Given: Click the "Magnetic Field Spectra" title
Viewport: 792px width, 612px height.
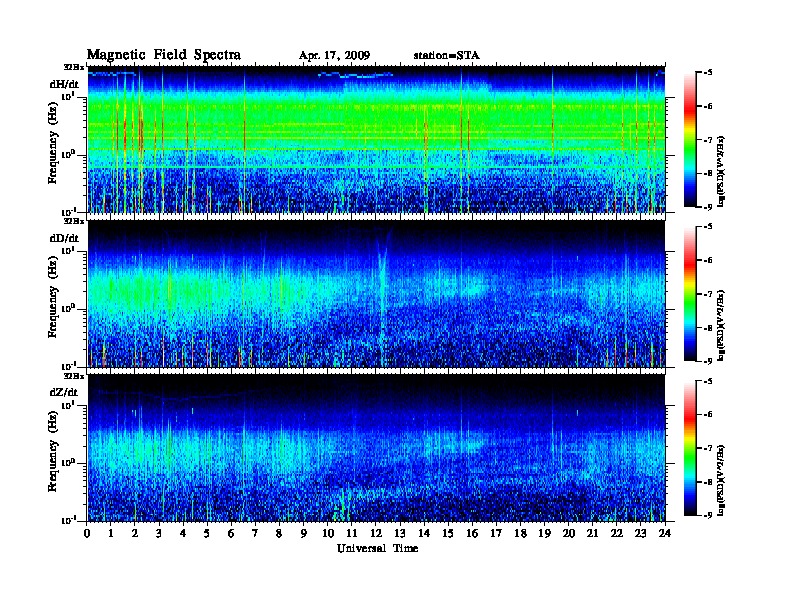Looking at the screenshot, I should [x=164, y=55].
